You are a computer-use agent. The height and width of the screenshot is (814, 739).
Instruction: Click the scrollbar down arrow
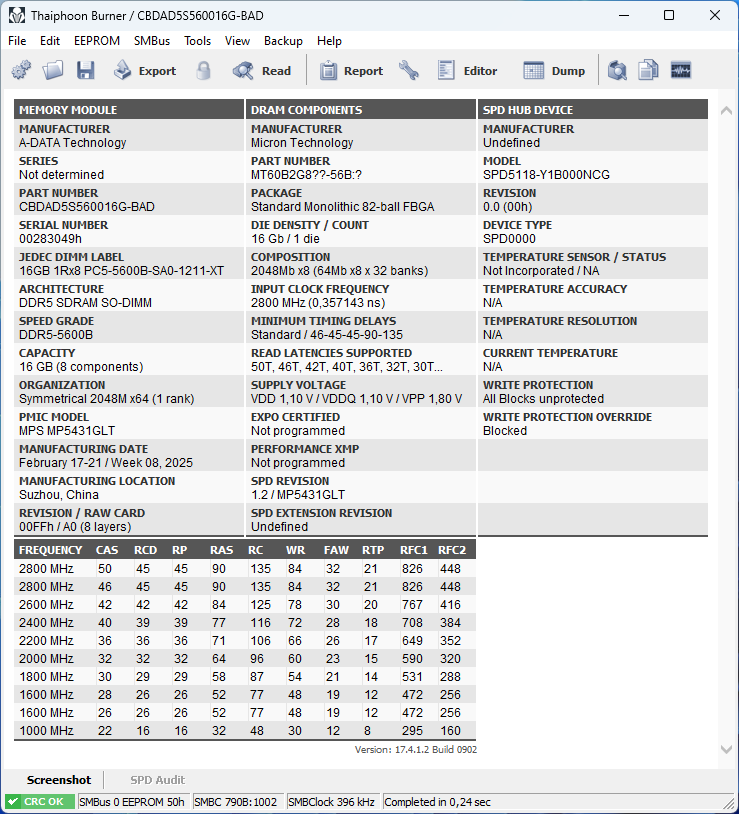point(727,749)
